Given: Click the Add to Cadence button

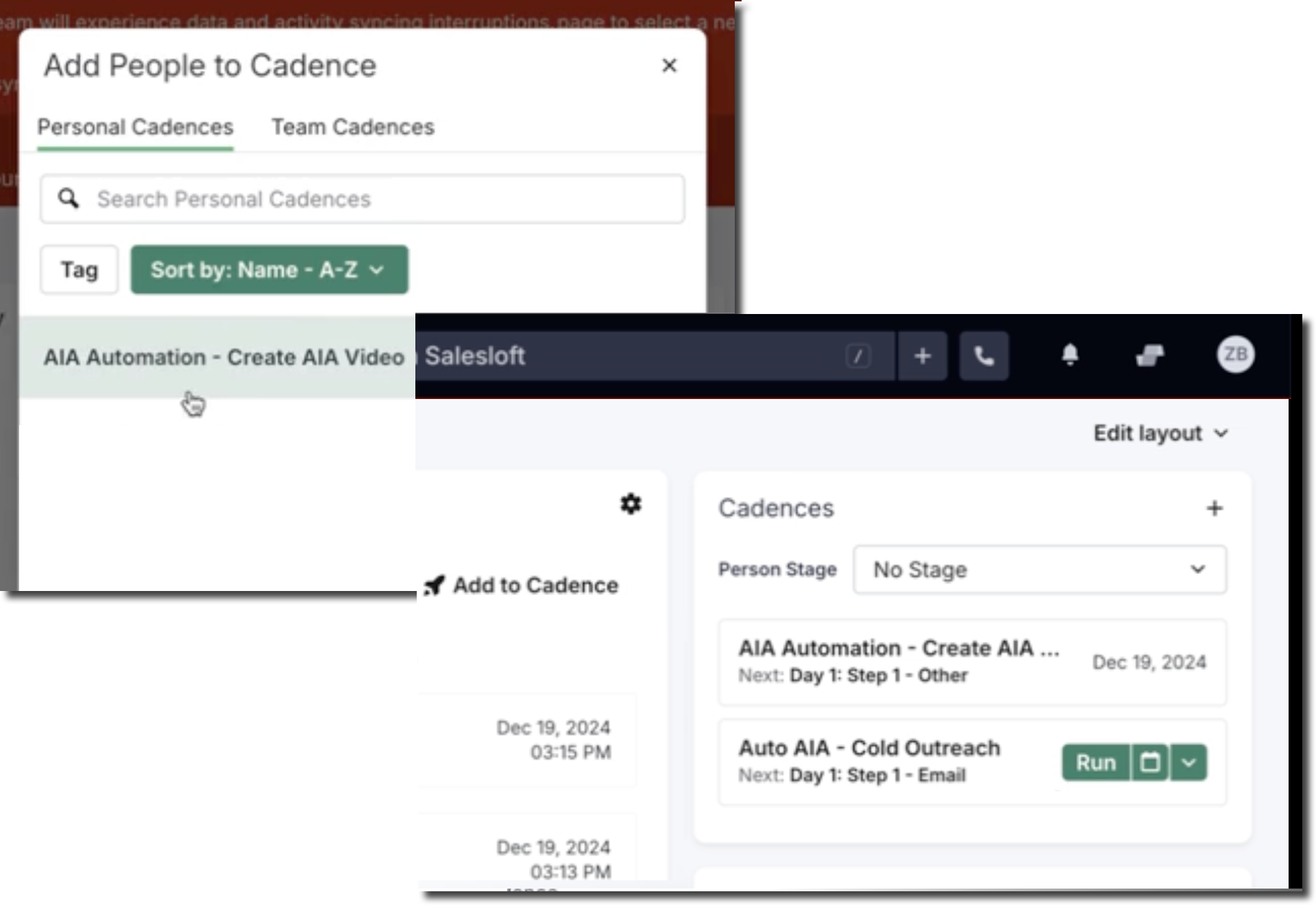Looking at the screenshot, I should 522,586.
